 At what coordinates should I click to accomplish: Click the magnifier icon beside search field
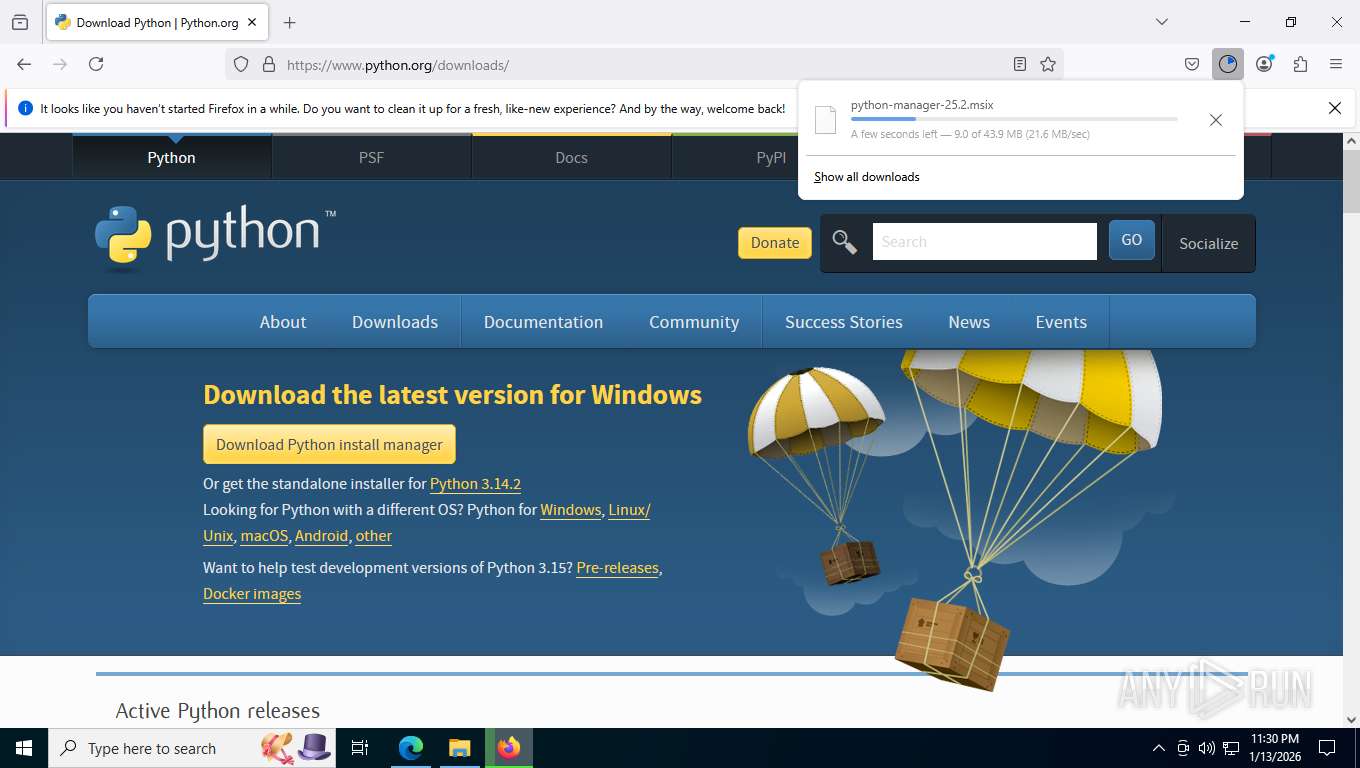pos(845,242)
